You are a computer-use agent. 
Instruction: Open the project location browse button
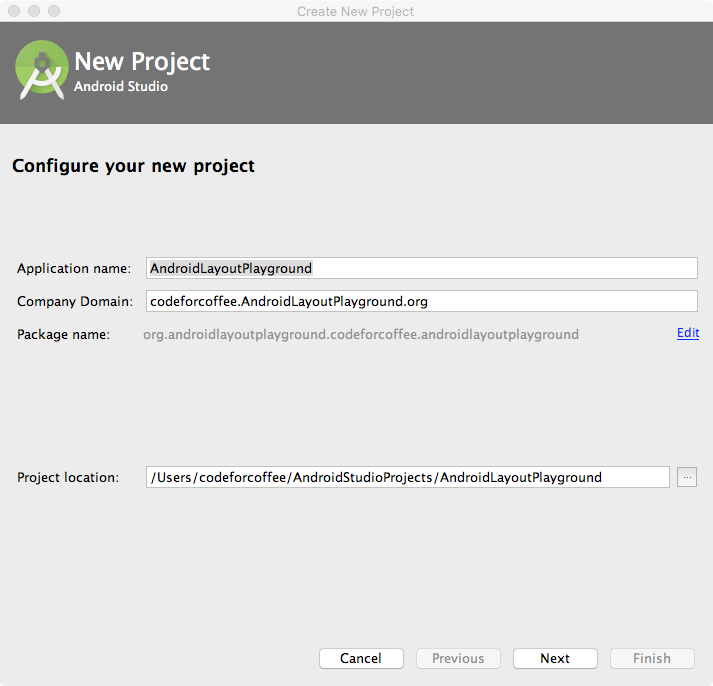pos(687,477)
